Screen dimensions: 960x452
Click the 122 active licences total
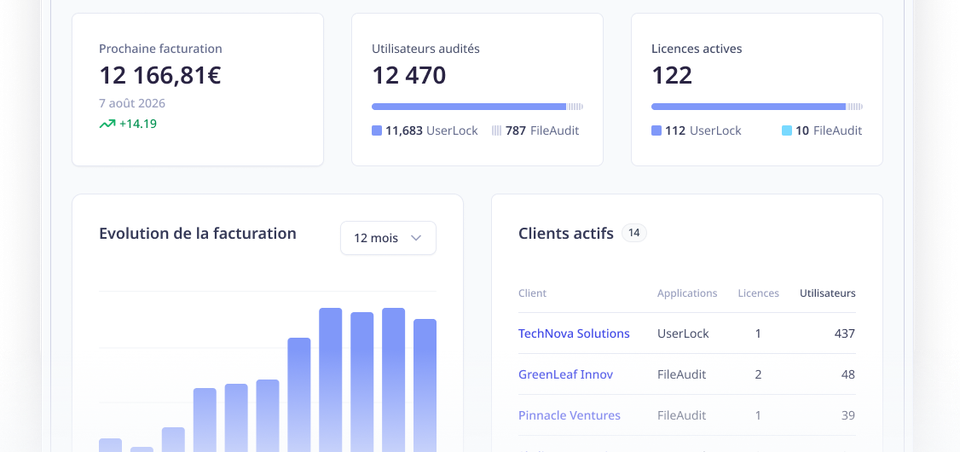tap(672, 75)
